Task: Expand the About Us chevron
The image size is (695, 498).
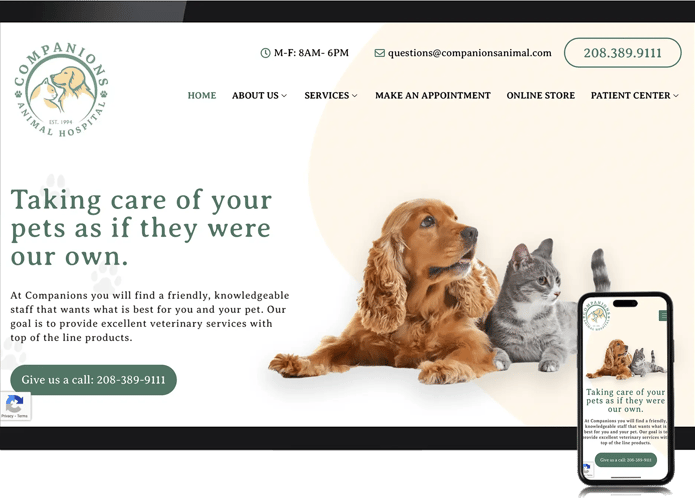Action: pyautogui.click(x=284, y=96)
